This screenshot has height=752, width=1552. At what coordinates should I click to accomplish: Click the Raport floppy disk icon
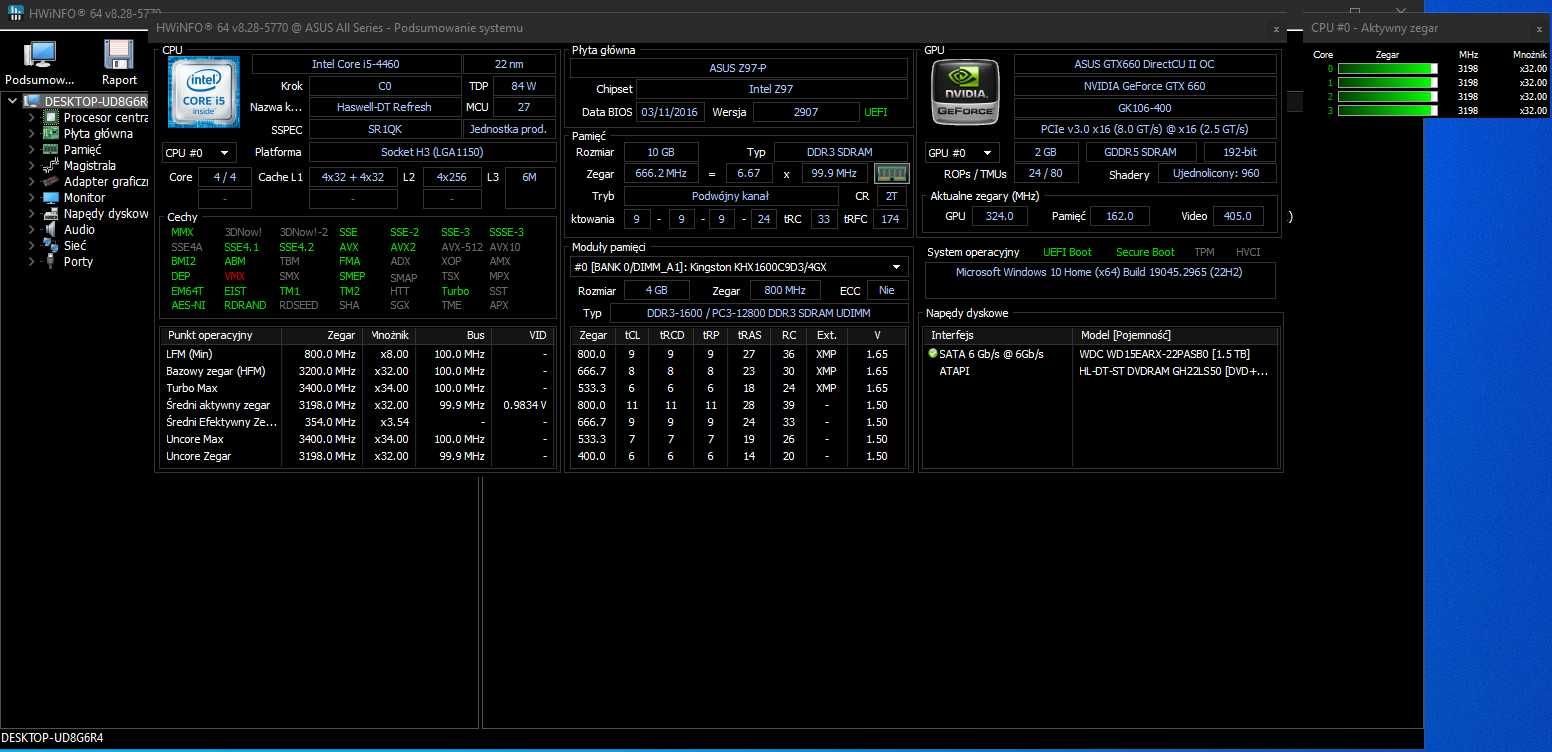(x=119, y=55)
